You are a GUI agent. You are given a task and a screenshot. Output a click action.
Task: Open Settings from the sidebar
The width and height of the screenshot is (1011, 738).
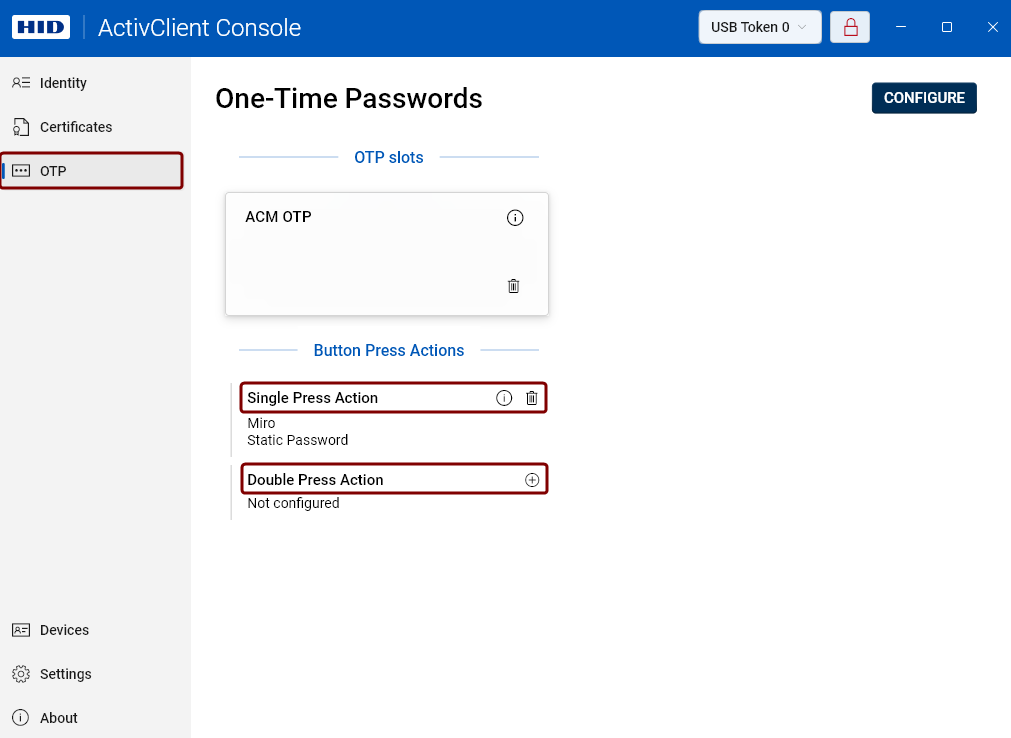click(65, 674)
